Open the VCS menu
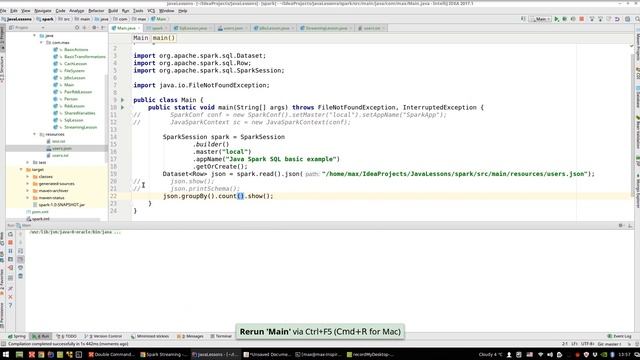Screen dimensions: 640x360 pyautogui.click(x=151, y=11)
